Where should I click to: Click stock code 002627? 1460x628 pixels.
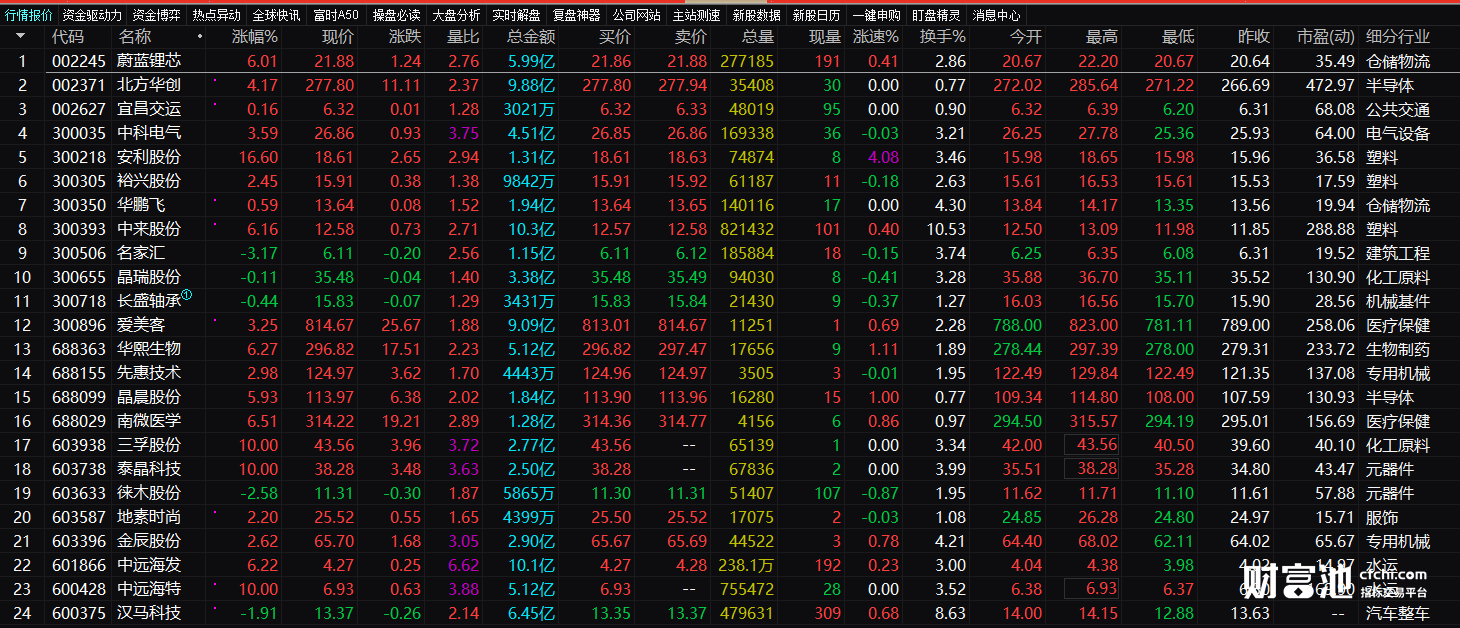pyautogui.click(x=79, y=109)
